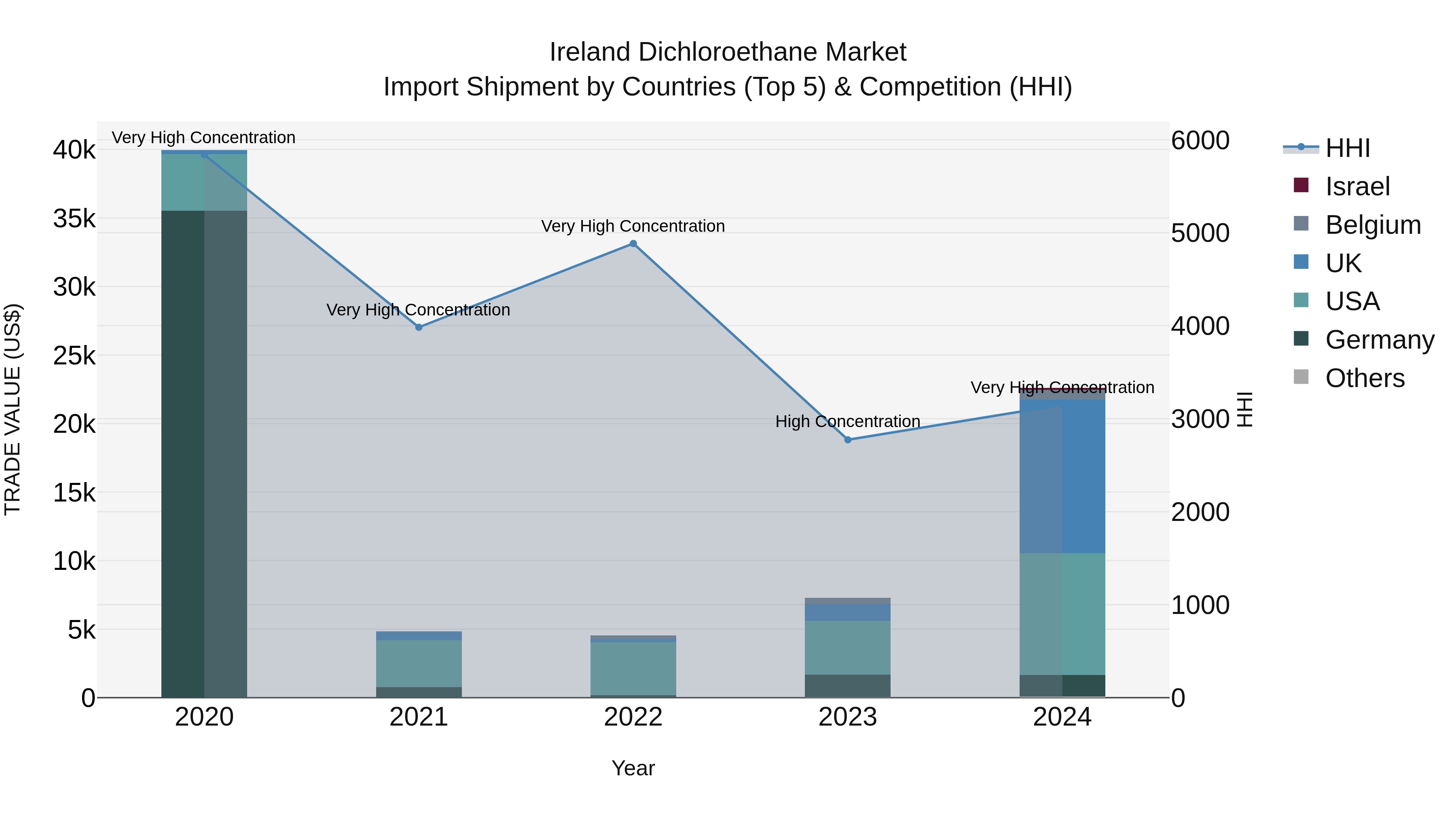This screenshot has width=1456, height=819.
Task: Click the 2024 Very High Concentration annotation
Action: (x=1062, y=388)
